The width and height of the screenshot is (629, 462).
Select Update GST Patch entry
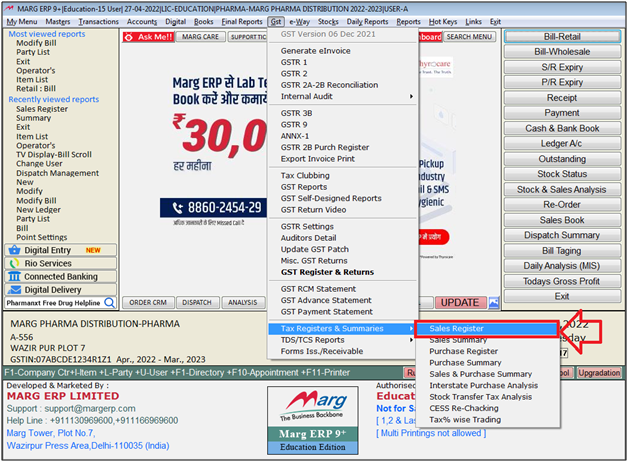(314, 249)
